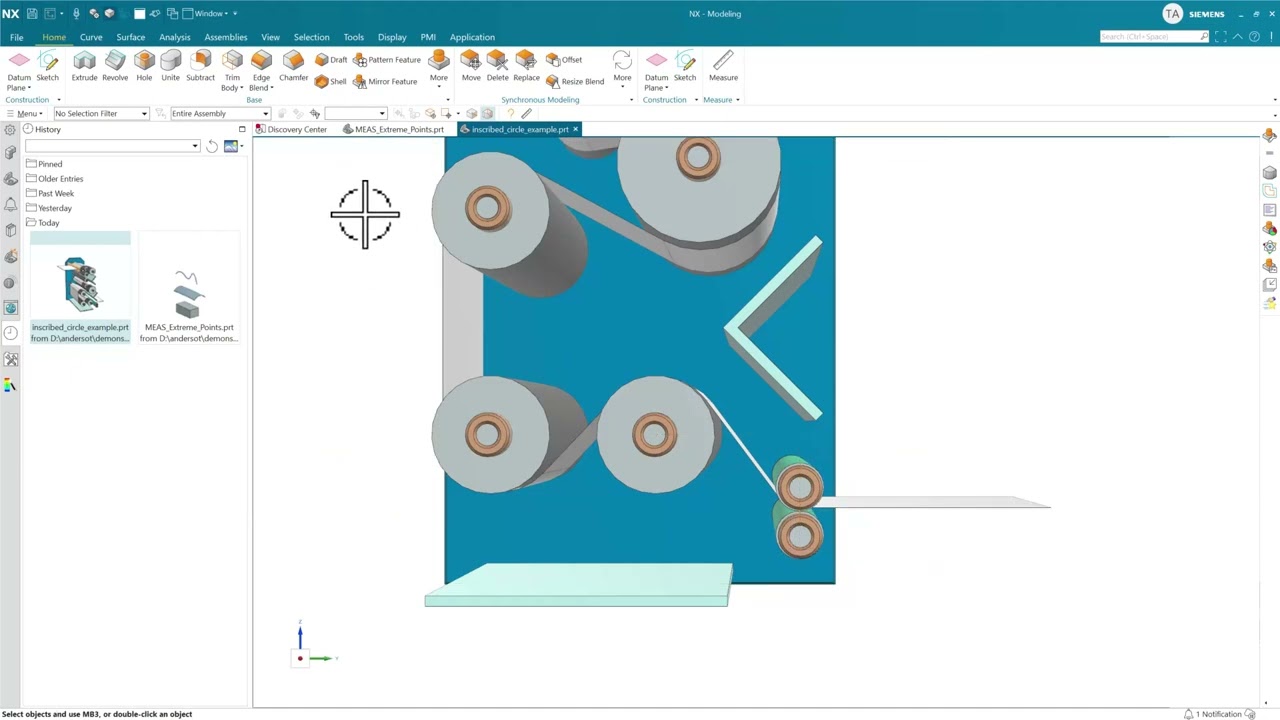Image resolution: width=1280 pixels, height=720 pixels.
Task: Open the File menu
Action: (x=16, y=37)
